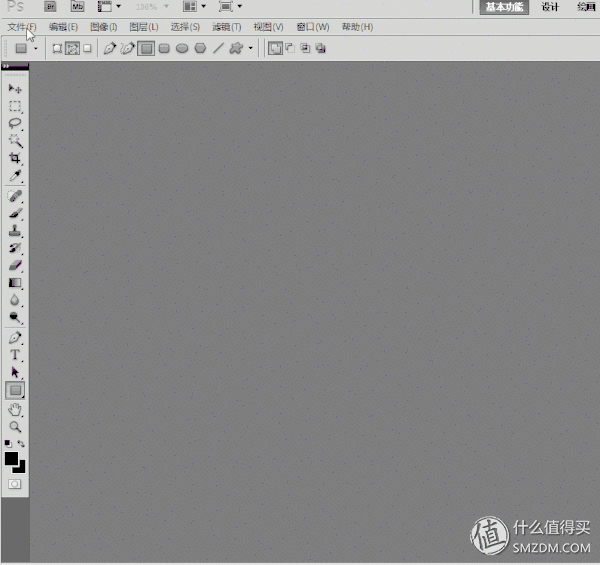The width and height of the screenshot is (600, 565).
Task: Open the shape geometry options arrow
Action: [x=251, y=48]
